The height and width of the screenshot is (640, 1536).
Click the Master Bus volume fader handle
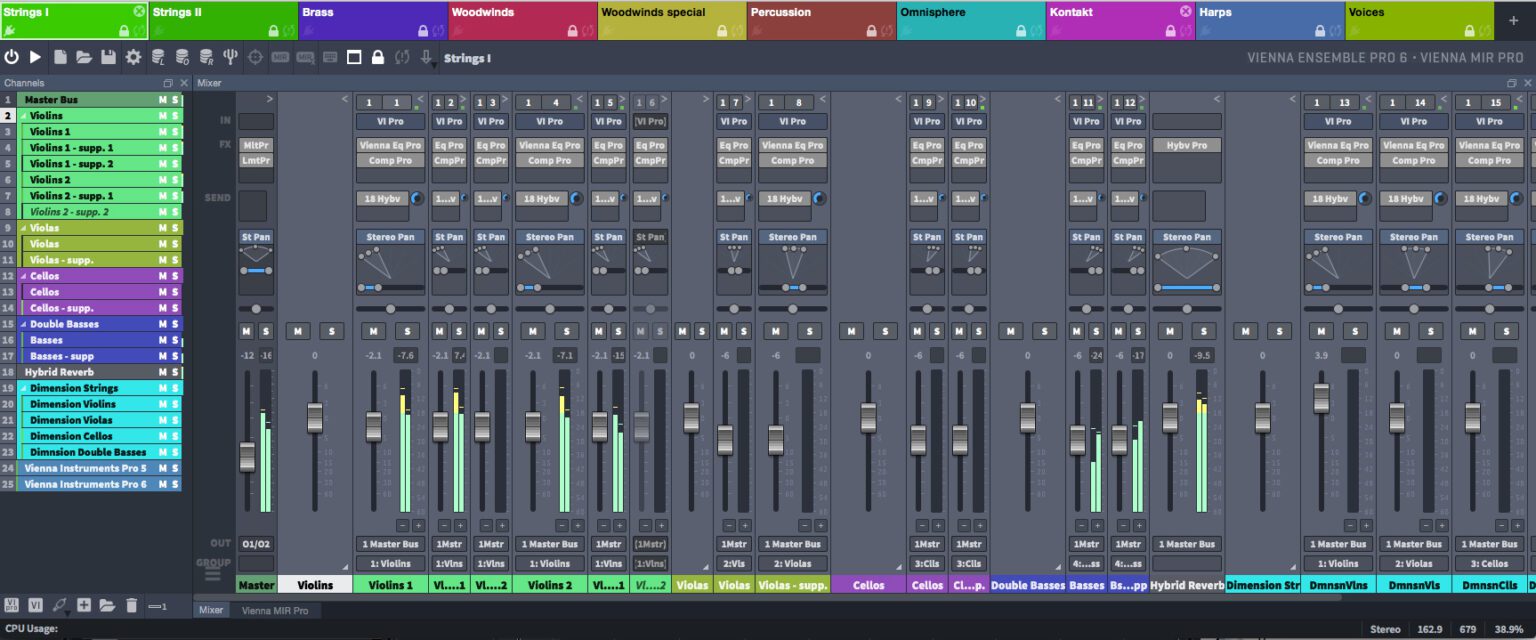point(247,456)
